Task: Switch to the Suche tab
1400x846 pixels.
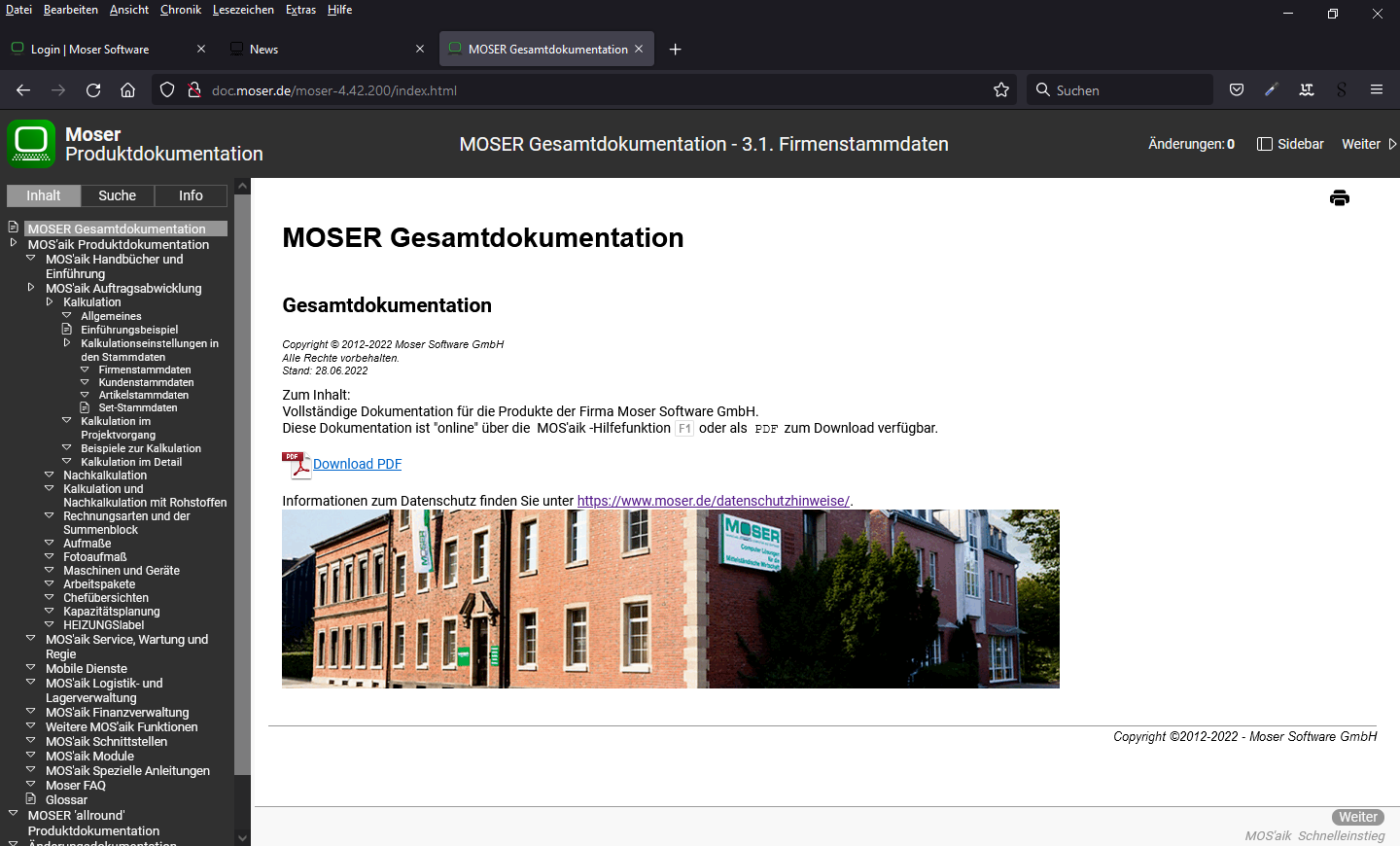Action: pos(118,195)
